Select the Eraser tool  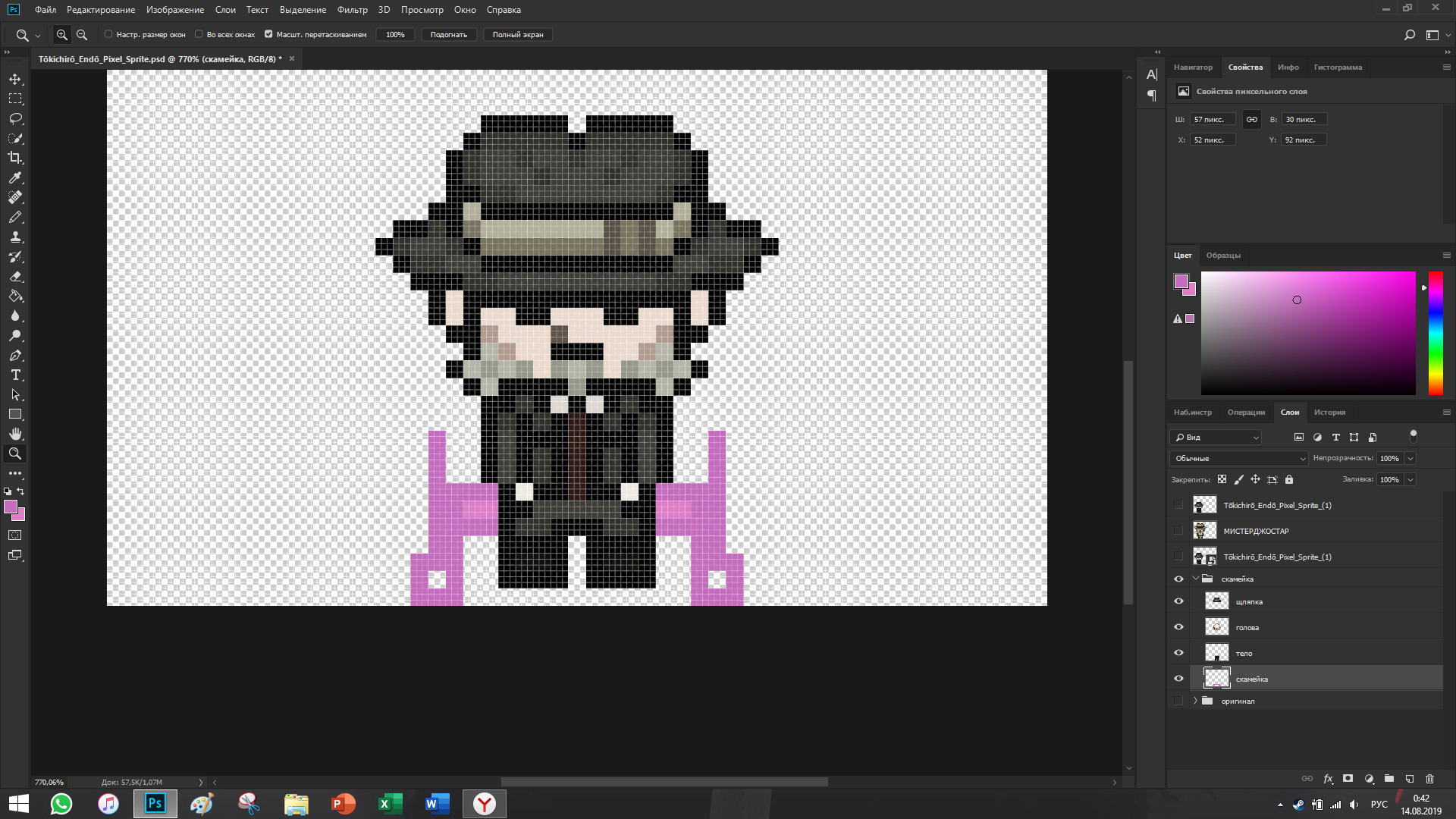15,277
